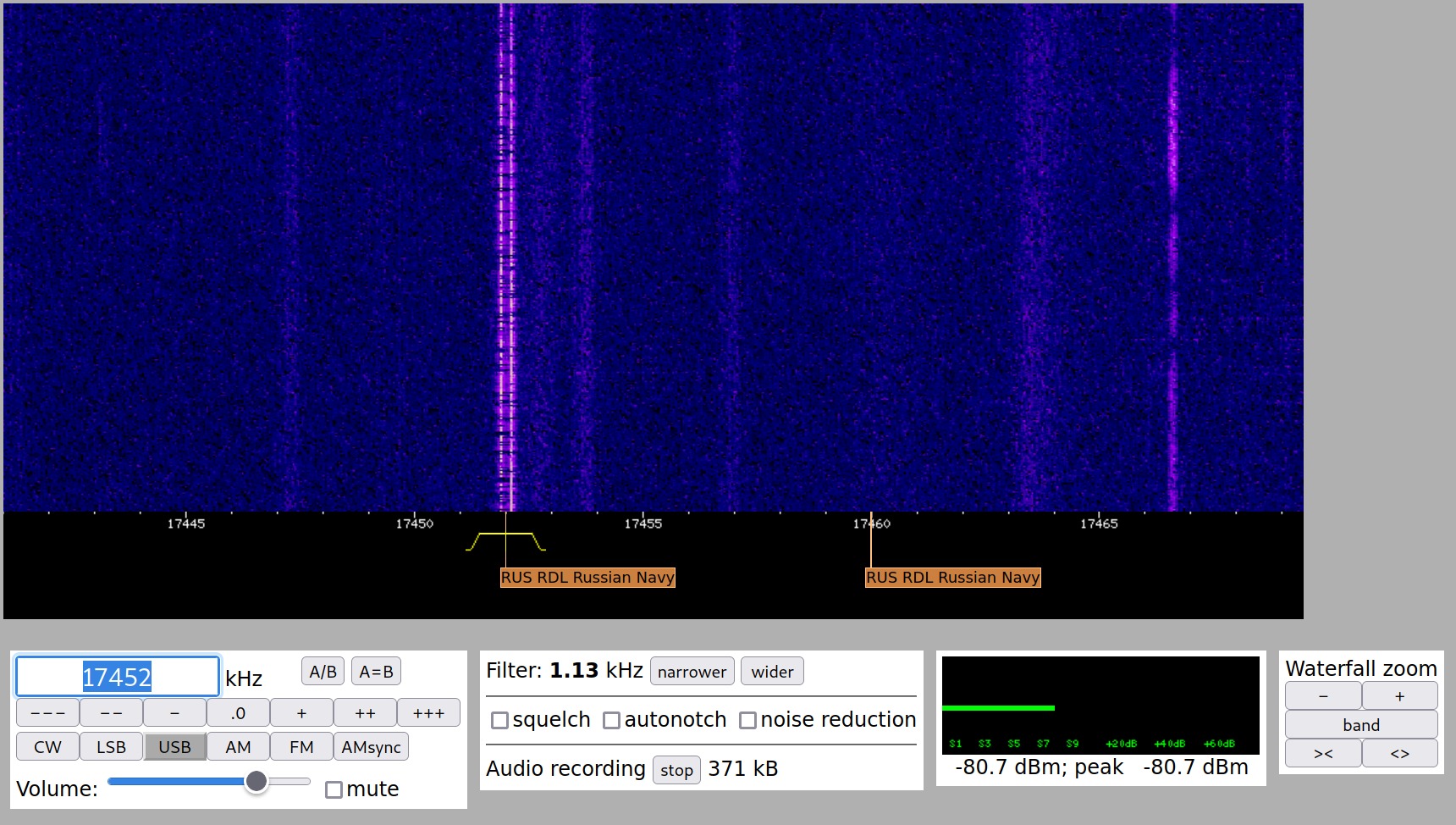Screen dimensions: 1456x825
Task: Check the mute box
Action: 334,789
